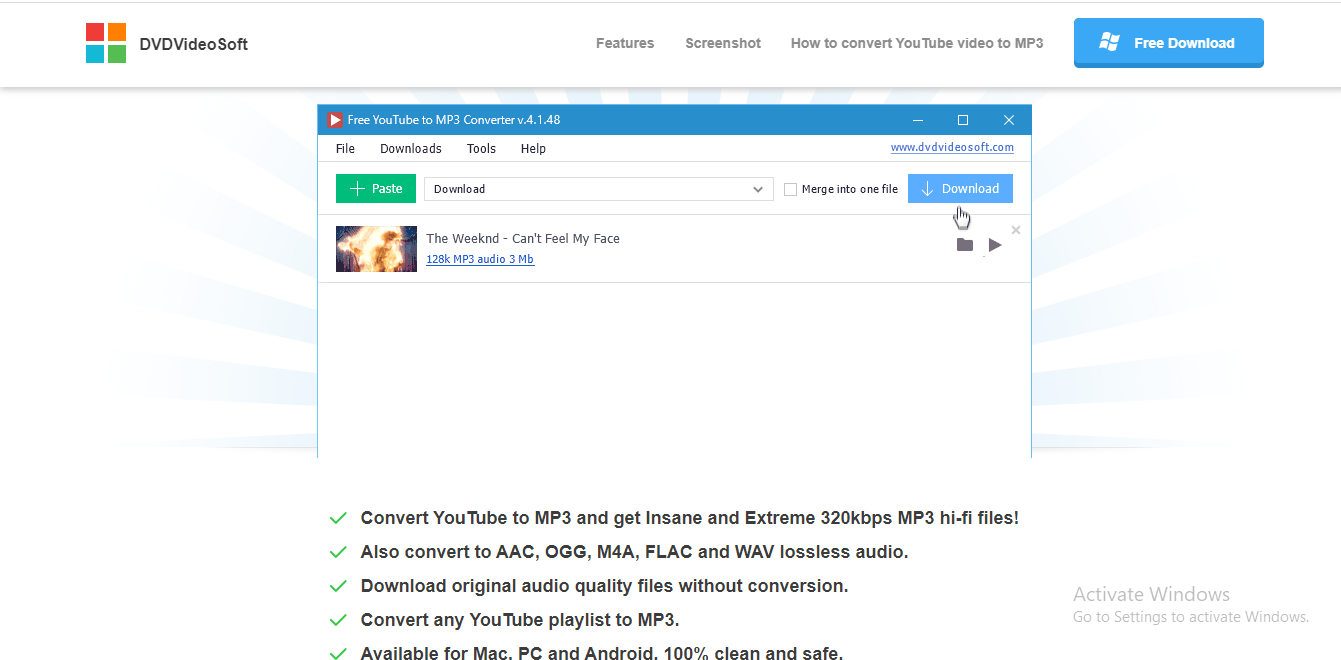The width and height of the screenshot is (1341, 660).
Task: Open the Downloads menu
Action: pyautogui.click(x=411, y=148)
